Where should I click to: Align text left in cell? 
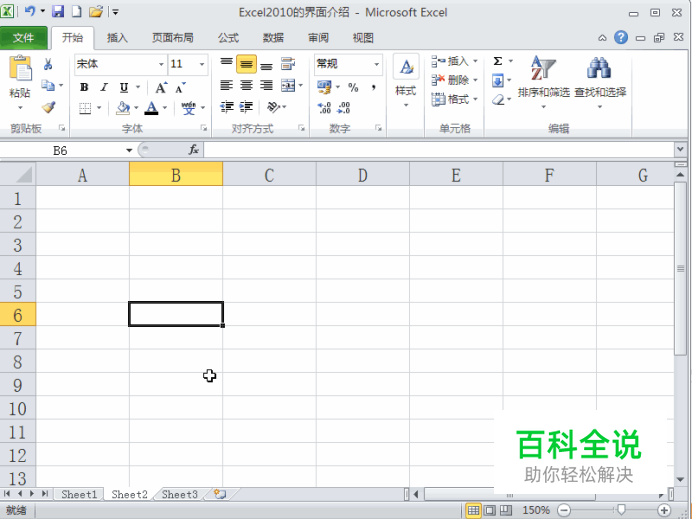pyautogui.click(x=226, y=85)
